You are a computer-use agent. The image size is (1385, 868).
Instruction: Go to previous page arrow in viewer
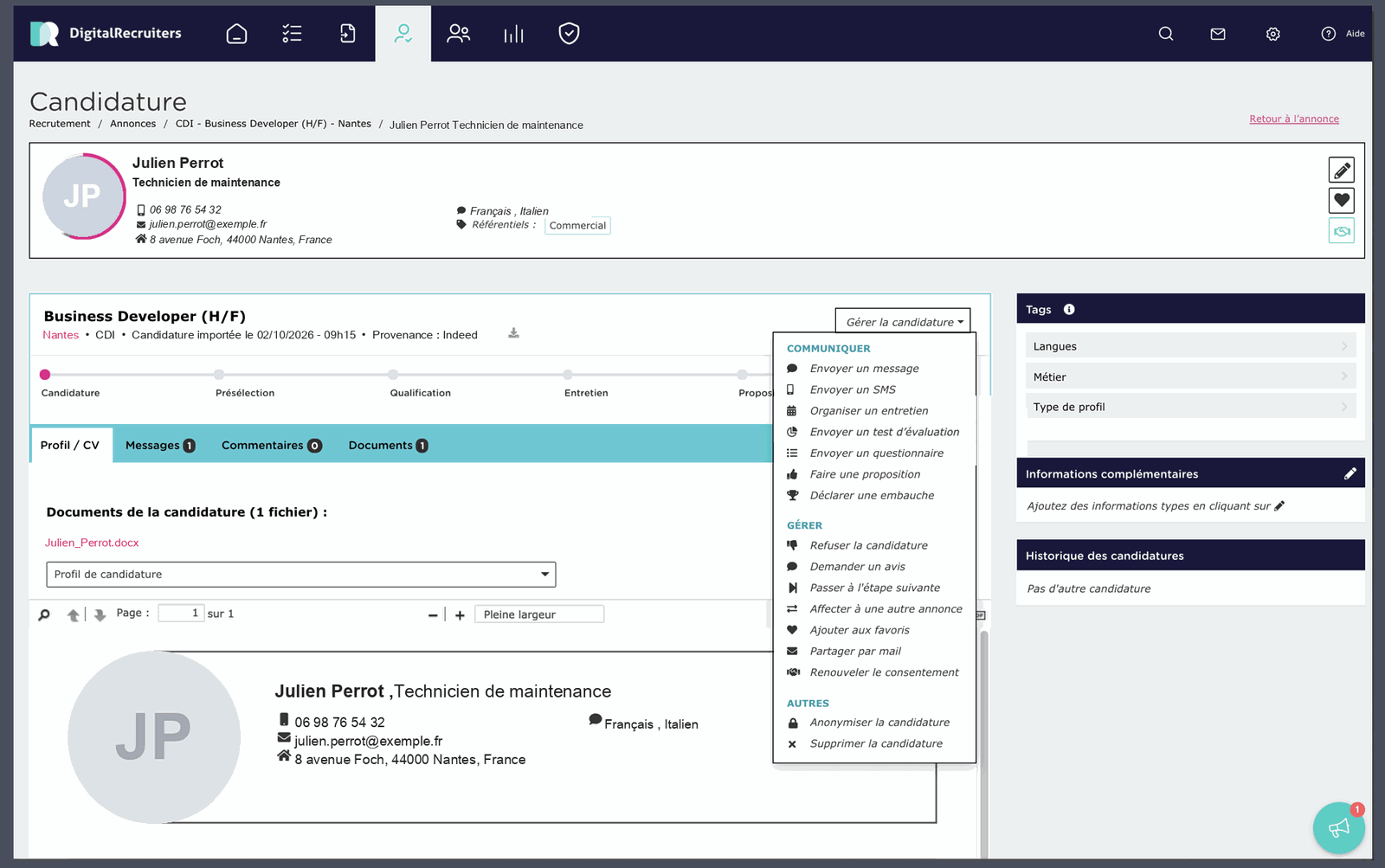[x=74, y=614]
